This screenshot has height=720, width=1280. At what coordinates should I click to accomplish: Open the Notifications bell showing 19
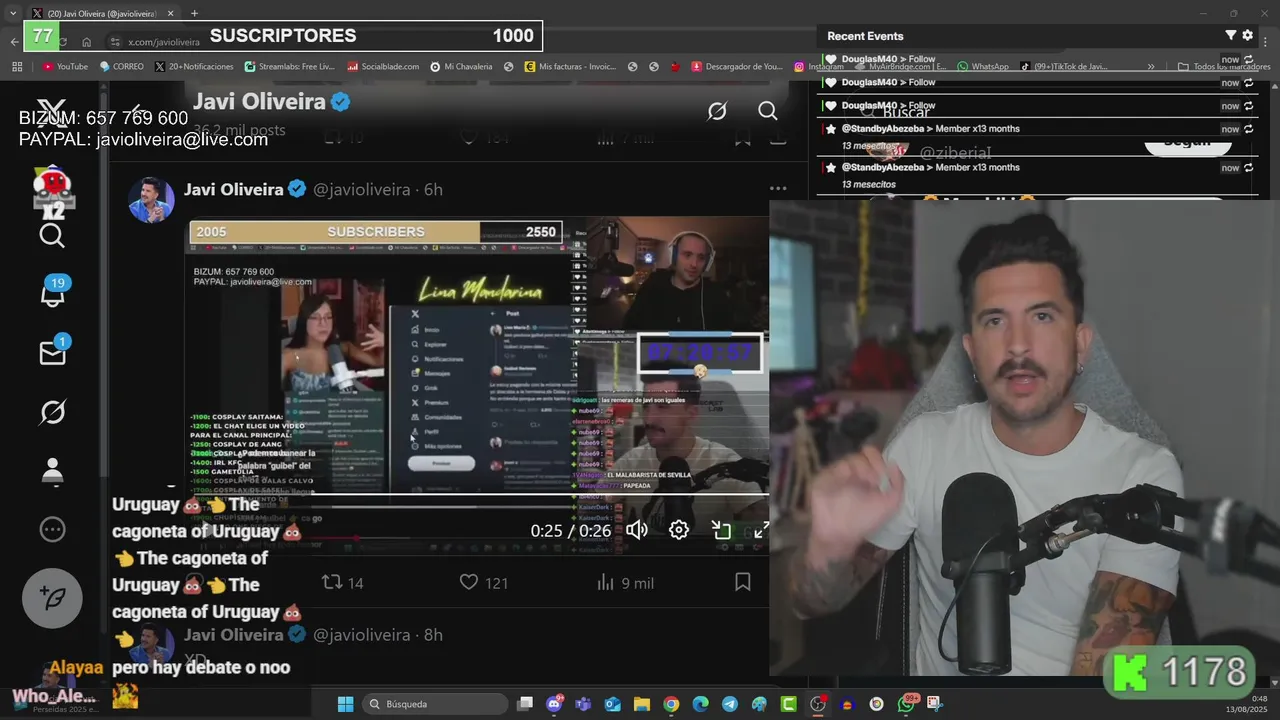52,291
